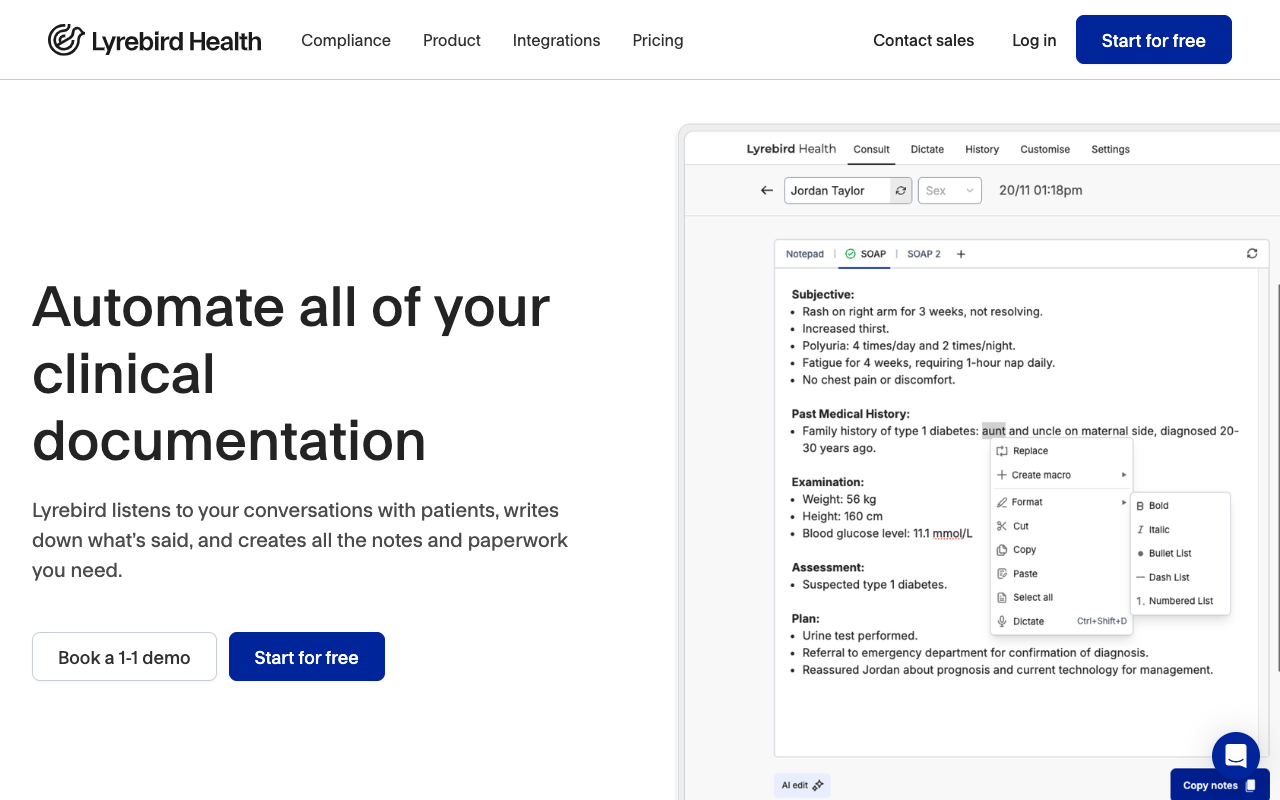Click the AI edit button
Image resolution: width=1280 pixels, height=800 pixels.
pos(802,786)
